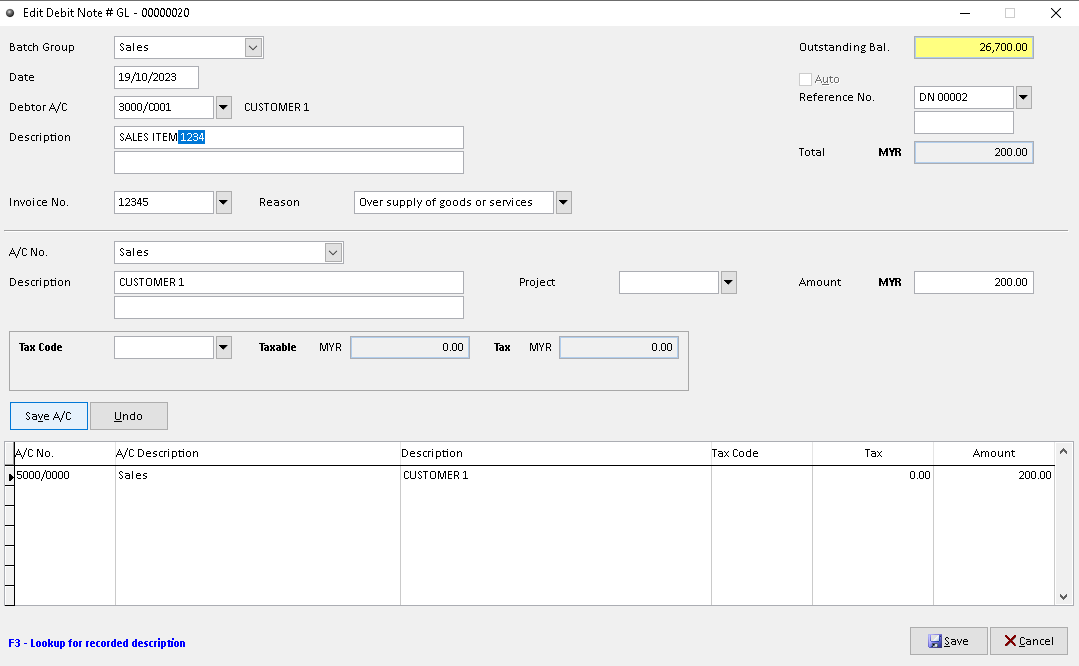Click the app icon in the title bar
This screenshot has height=666, width=1079.
[10, 13]
